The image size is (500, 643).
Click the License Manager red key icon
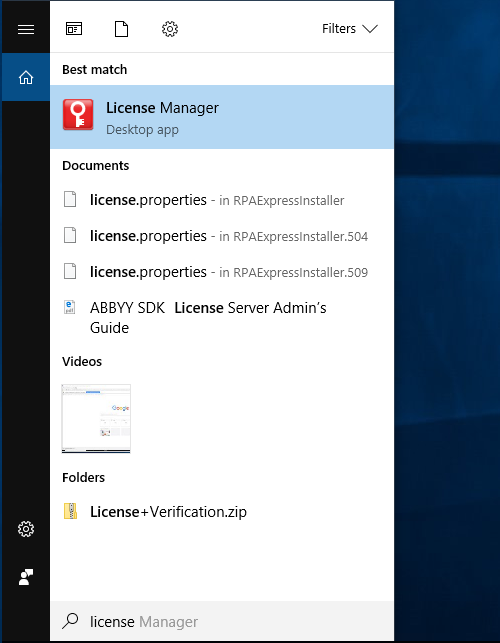click(x=78, y=115)
